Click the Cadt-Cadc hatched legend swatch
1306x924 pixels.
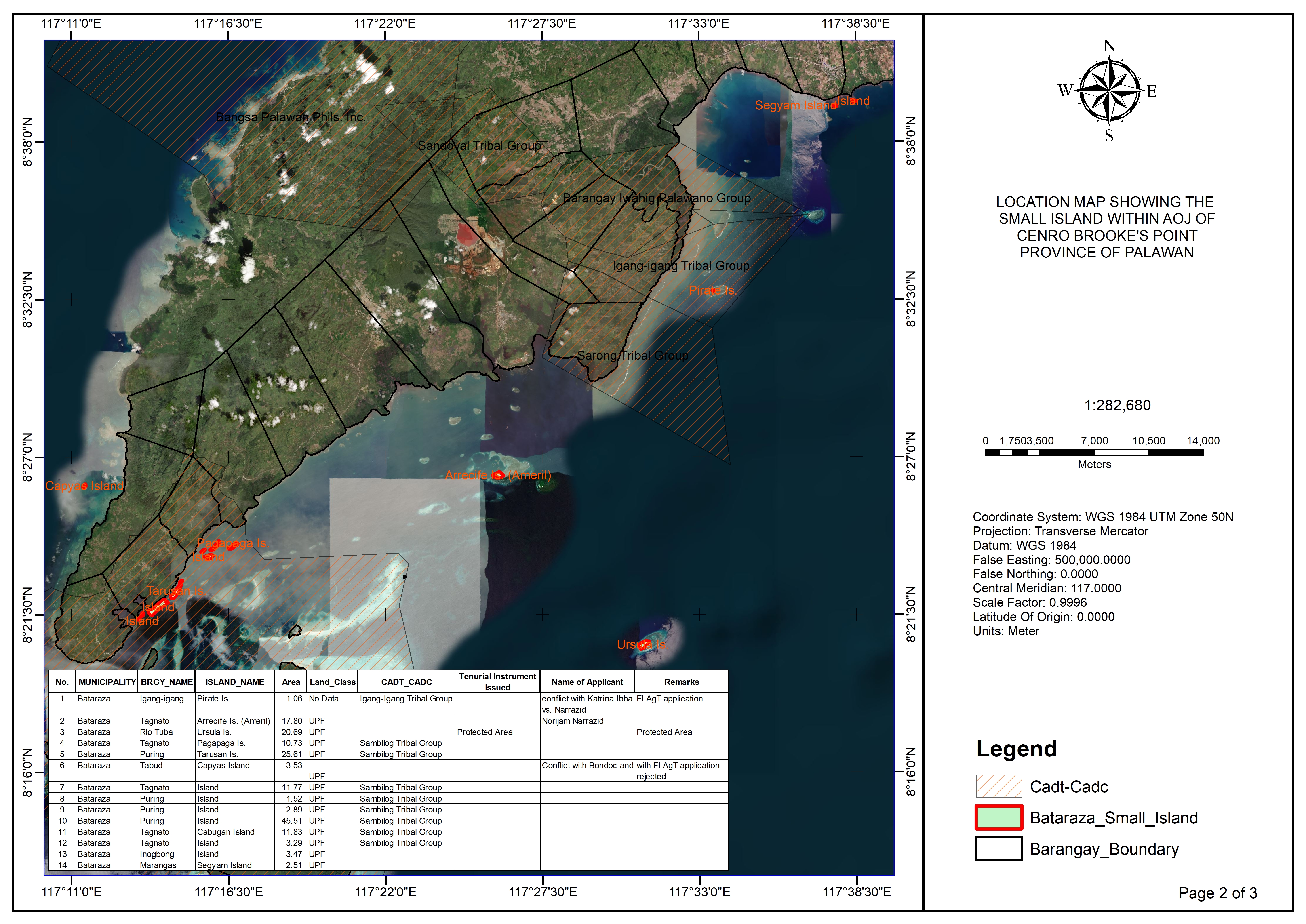[x=999, y=786]
